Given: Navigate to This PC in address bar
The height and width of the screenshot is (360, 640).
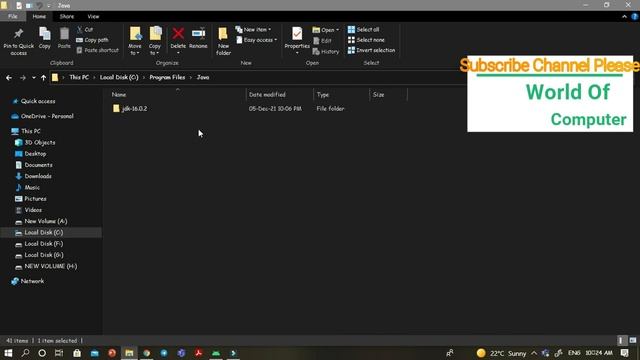Looking at the screenshot, I should 79,77.
